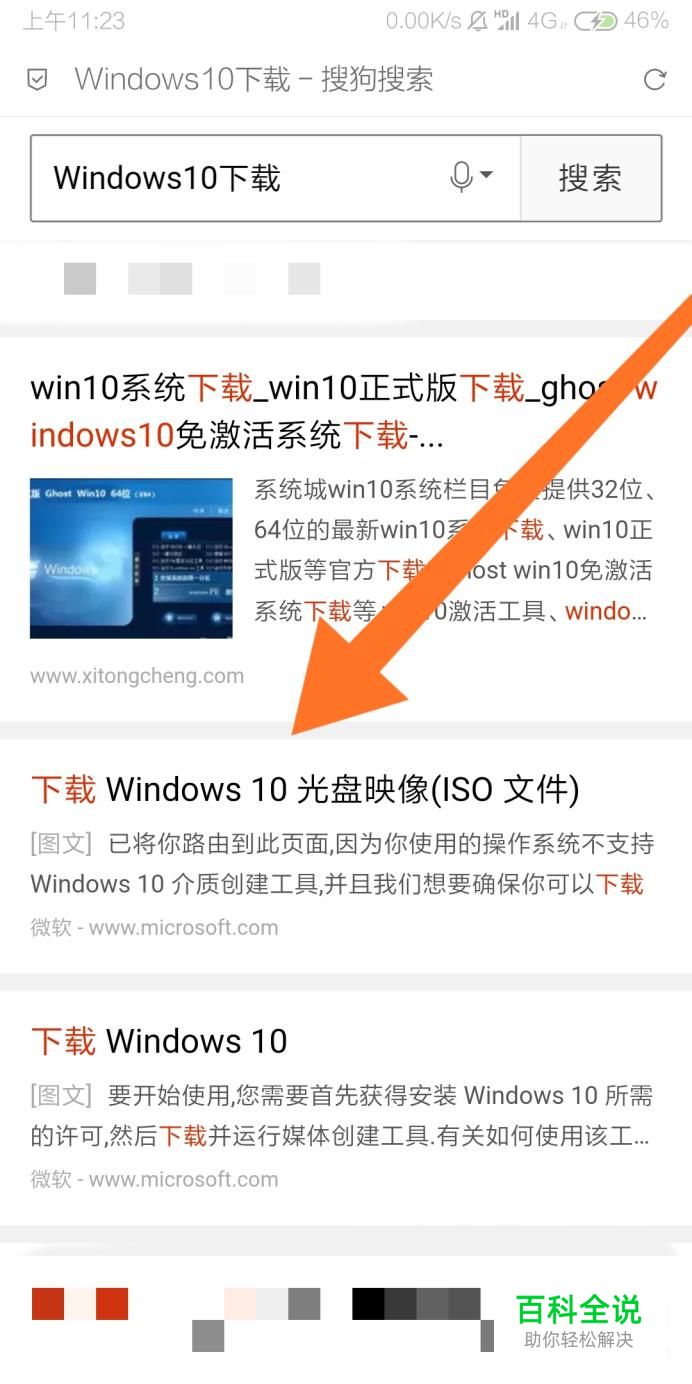This screenshot has height=1384, width=692.
Task: Open 下载 Windows 10 光盘映像(ISO 文件) result
Action: (x=305, y=790)
